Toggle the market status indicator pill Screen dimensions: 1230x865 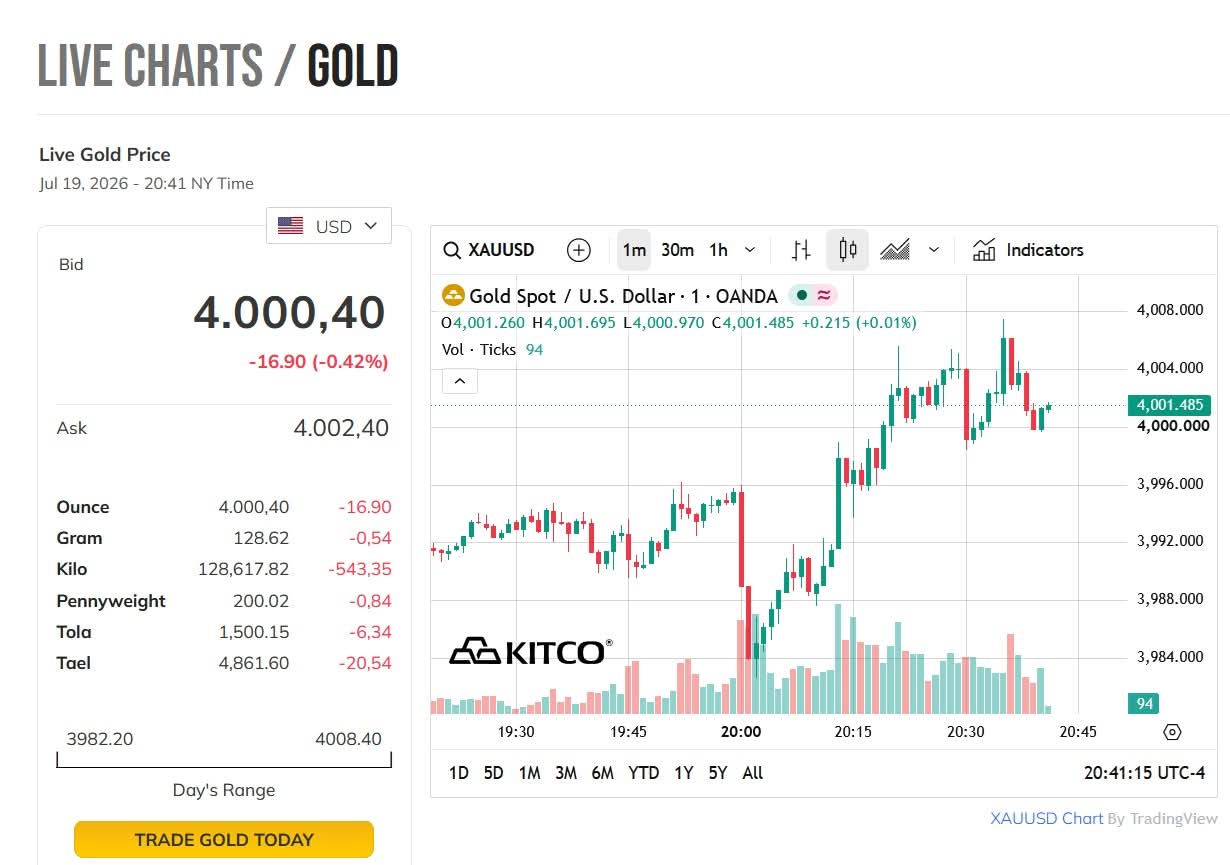812,295
